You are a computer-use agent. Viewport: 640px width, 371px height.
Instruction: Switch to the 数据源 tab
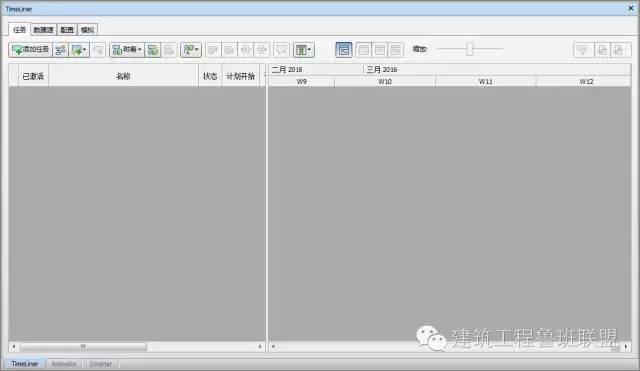[x=44, y=30]
